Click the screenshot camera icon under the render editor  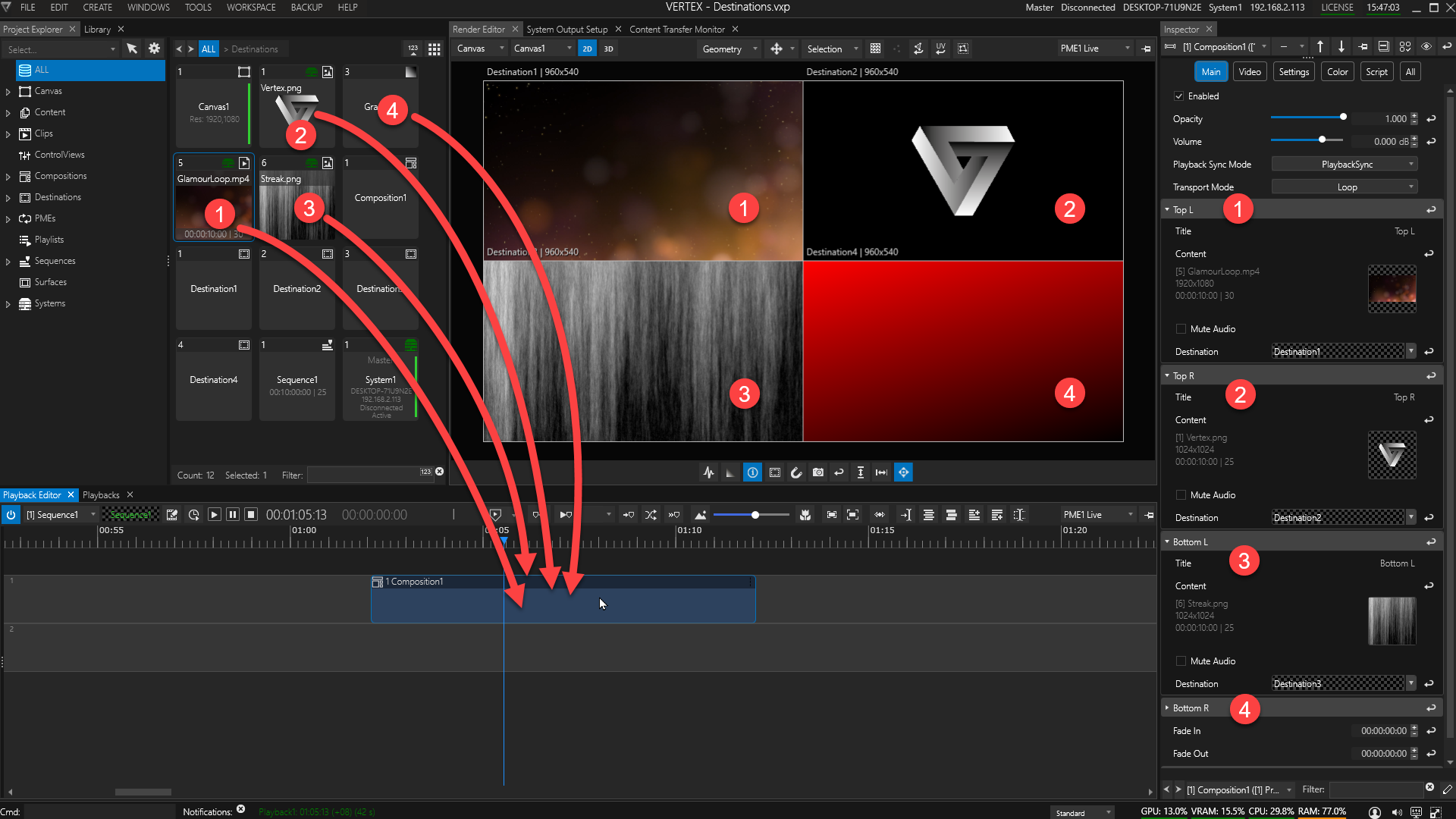(818, 472)
